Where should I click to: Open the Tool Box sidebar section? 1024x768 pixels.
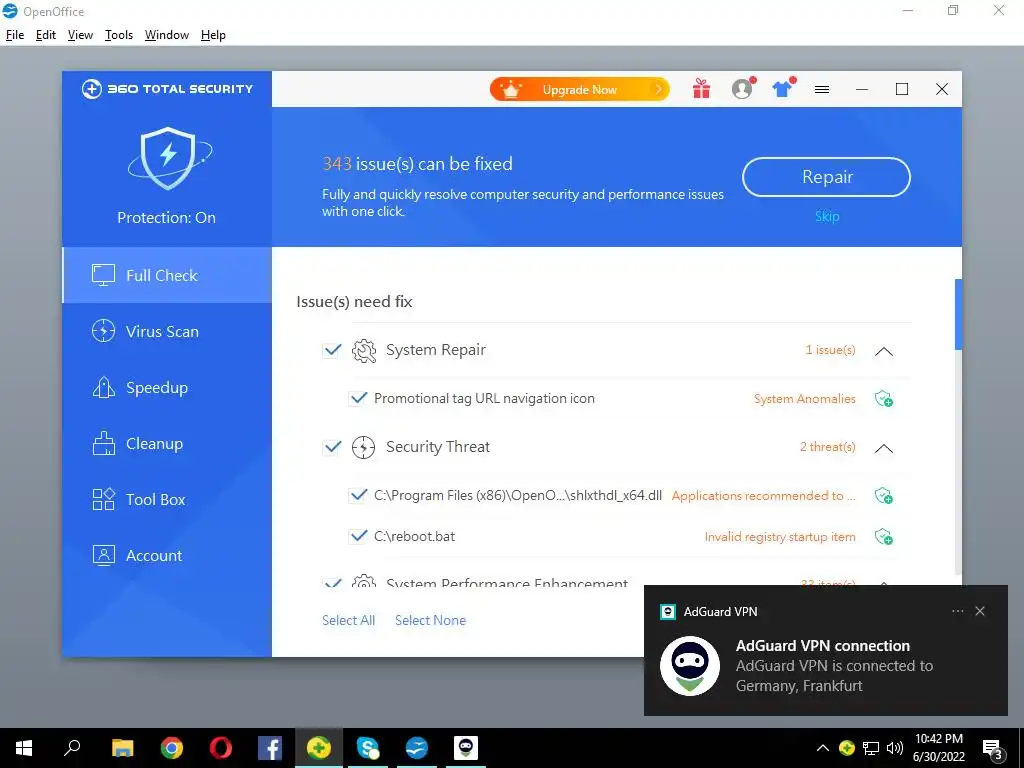[x=167, y=500]
